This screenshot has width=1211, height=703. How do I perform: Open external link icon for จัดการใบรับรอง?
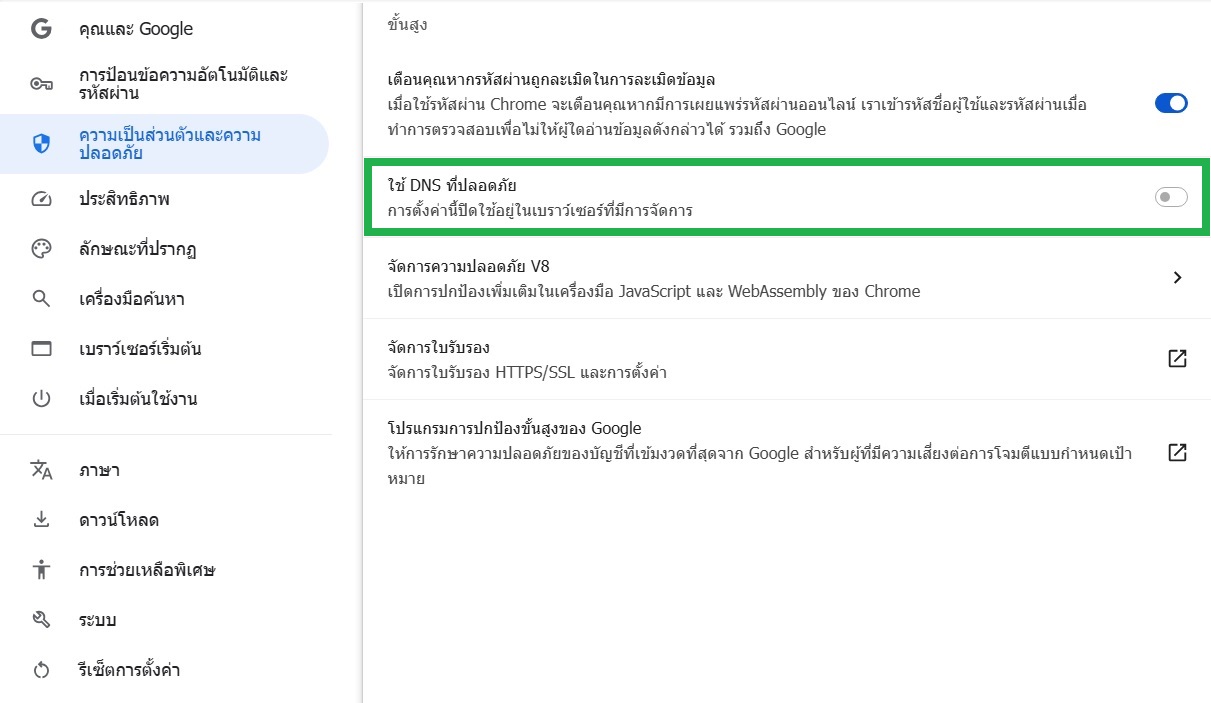coord(1177,358)
